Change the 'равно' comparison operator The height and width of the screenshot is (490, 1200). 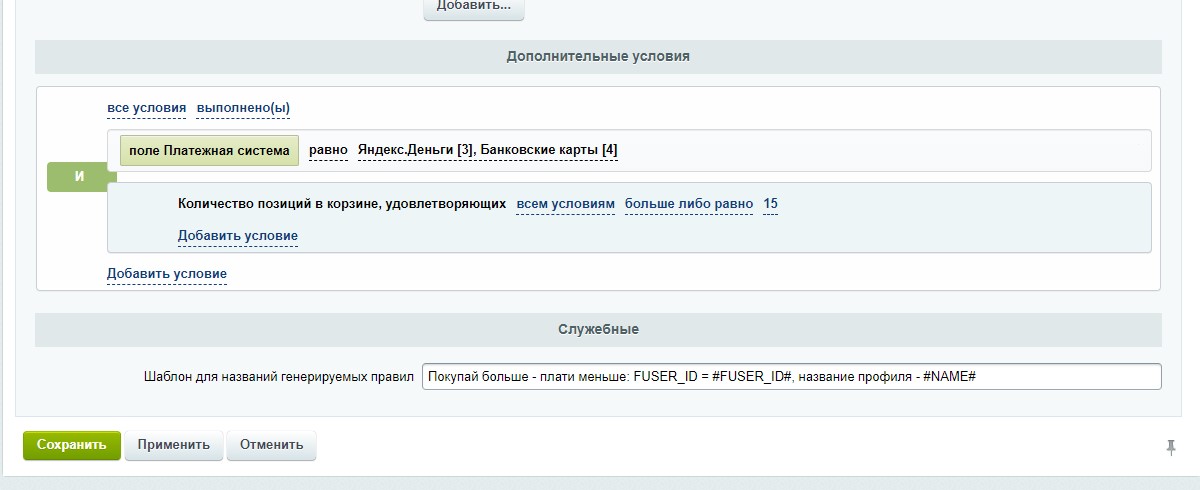[x=328, y=150]
